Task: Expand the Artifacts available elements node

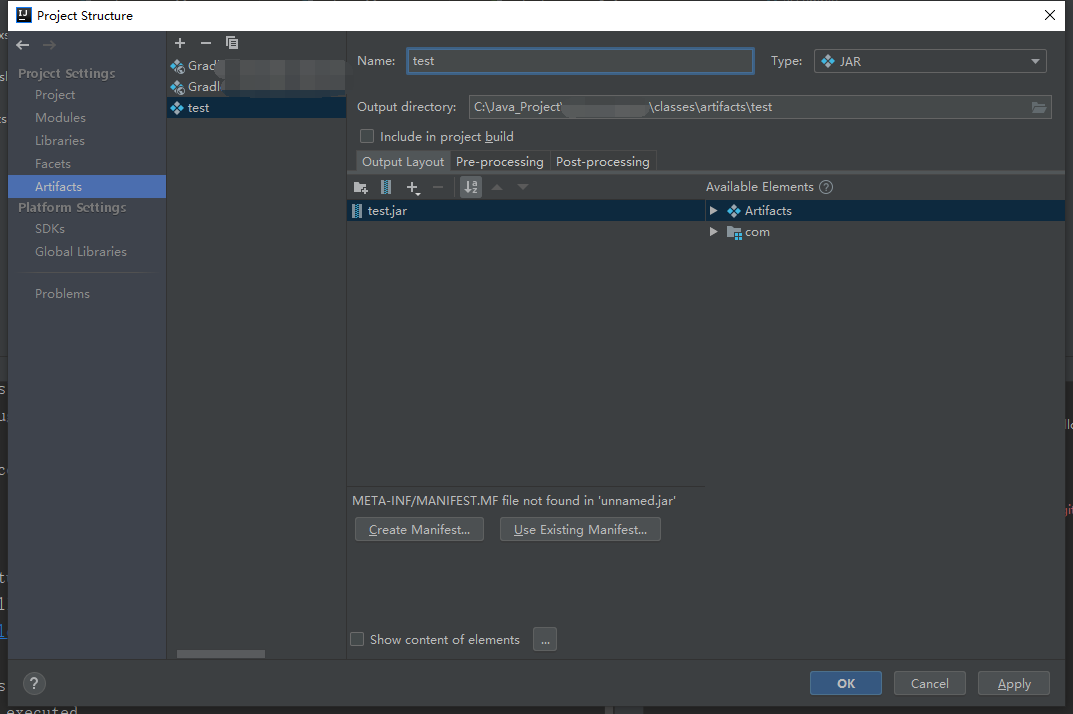Action: [713, 211]
